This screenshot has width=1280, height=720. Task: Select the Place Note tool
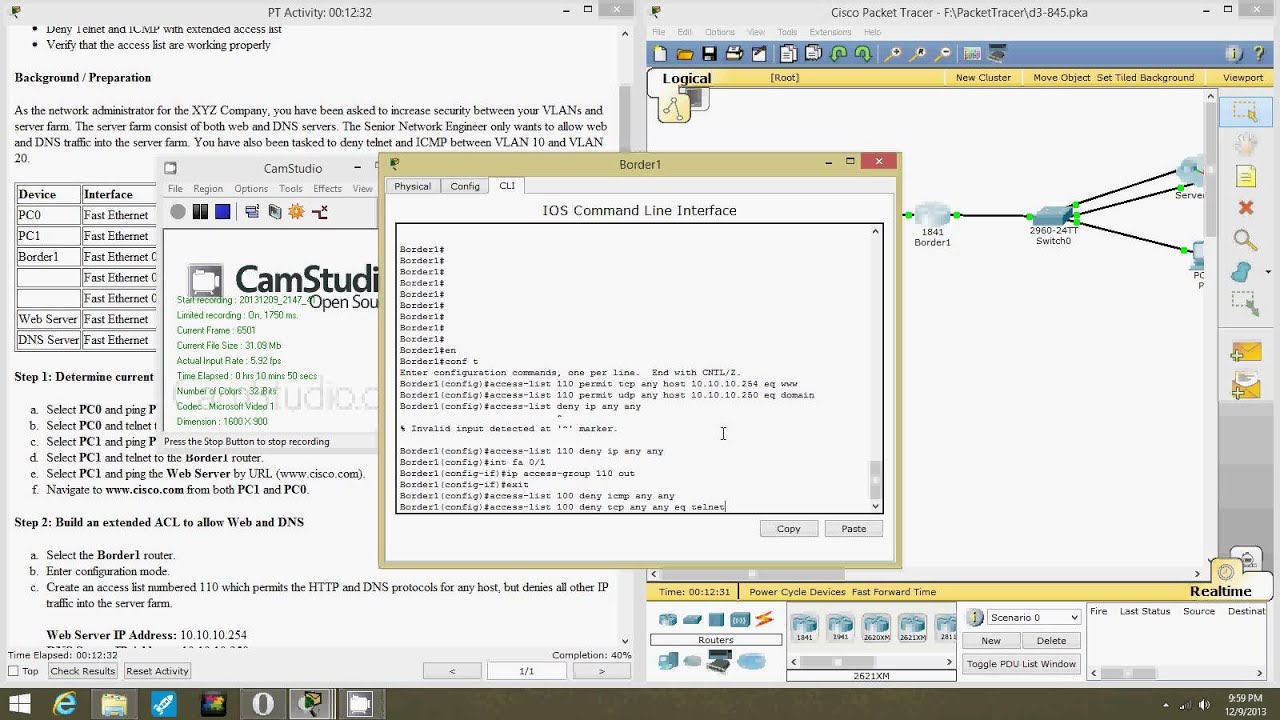point(1245,177)
